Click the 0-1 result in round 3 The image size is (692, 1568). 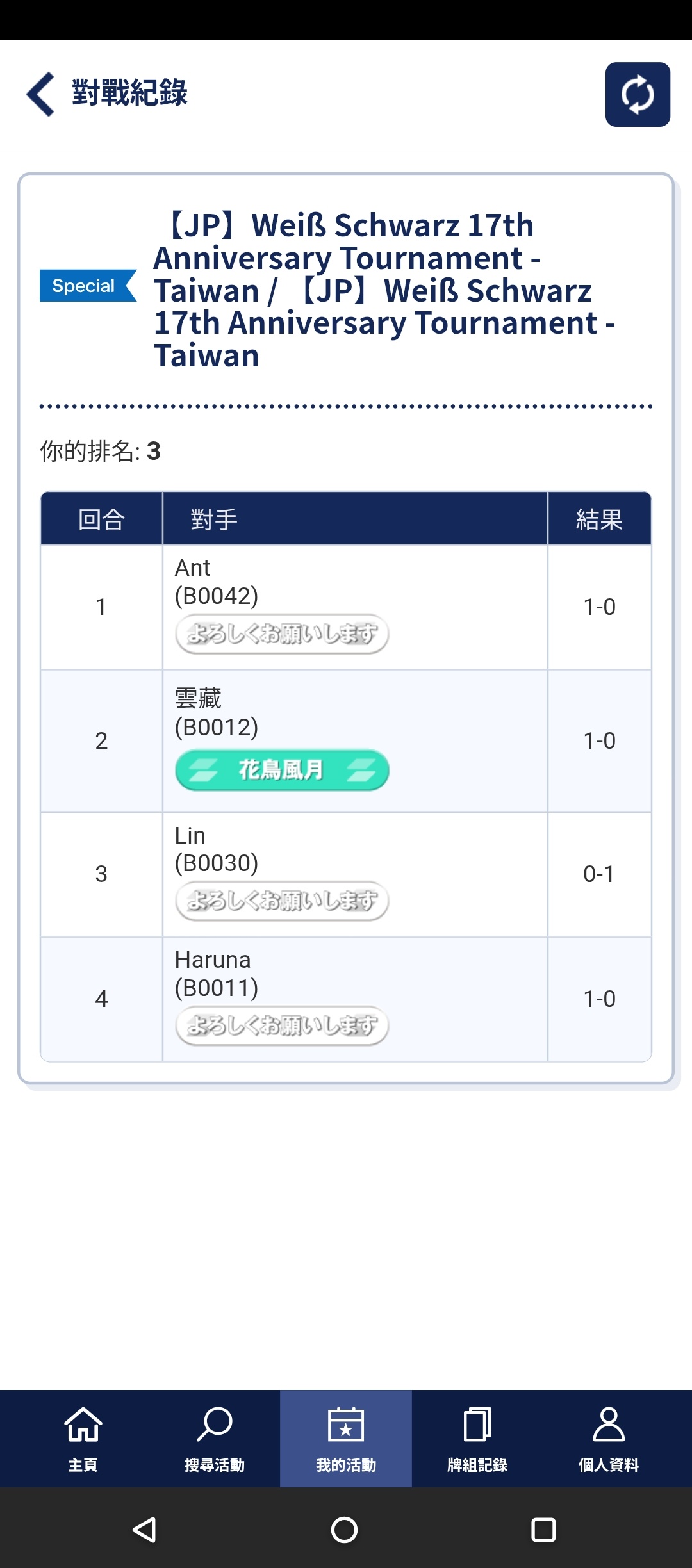tap(599, 874)
